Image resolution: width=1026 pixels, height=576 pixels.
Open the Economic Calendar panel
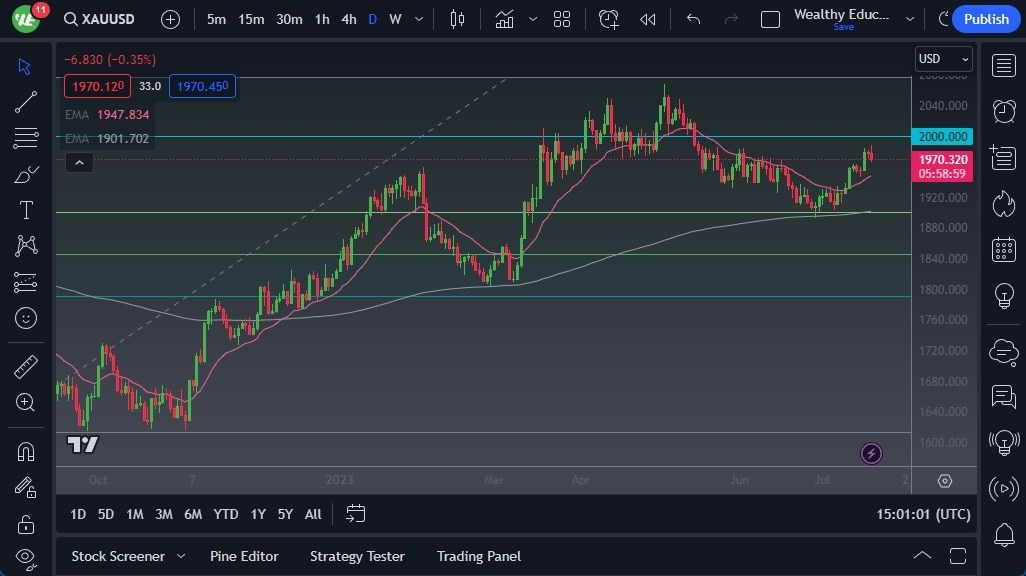1003,249
